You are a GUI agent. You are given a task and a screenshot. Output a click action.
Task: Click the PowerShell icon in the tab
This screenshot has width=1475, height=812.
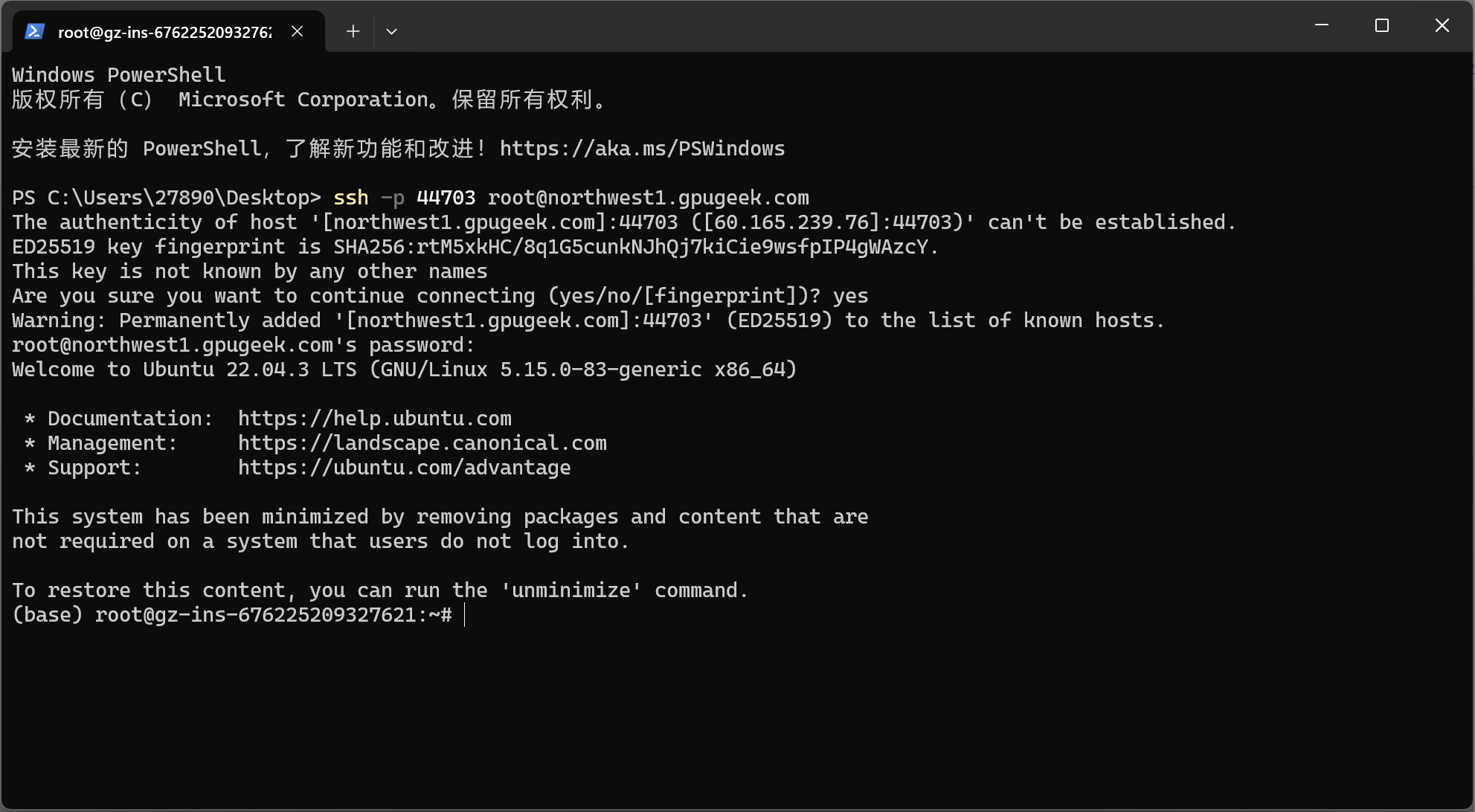(35, 31)
